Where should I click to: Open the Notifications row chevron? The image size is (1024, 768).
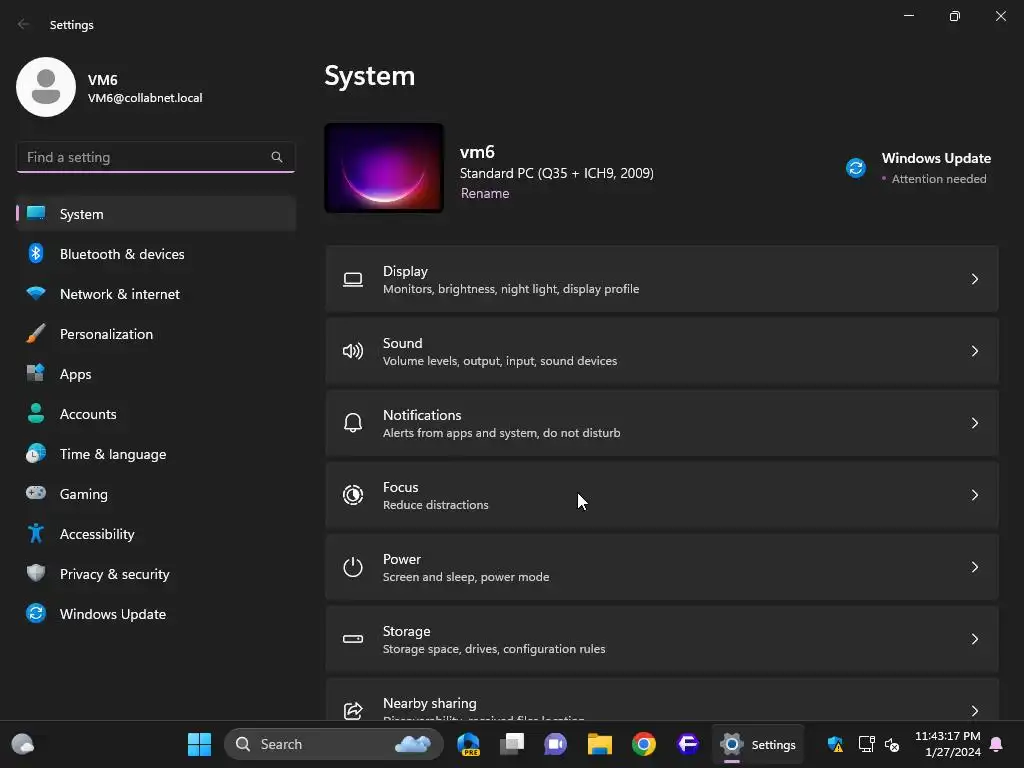[x=974, y=423]
